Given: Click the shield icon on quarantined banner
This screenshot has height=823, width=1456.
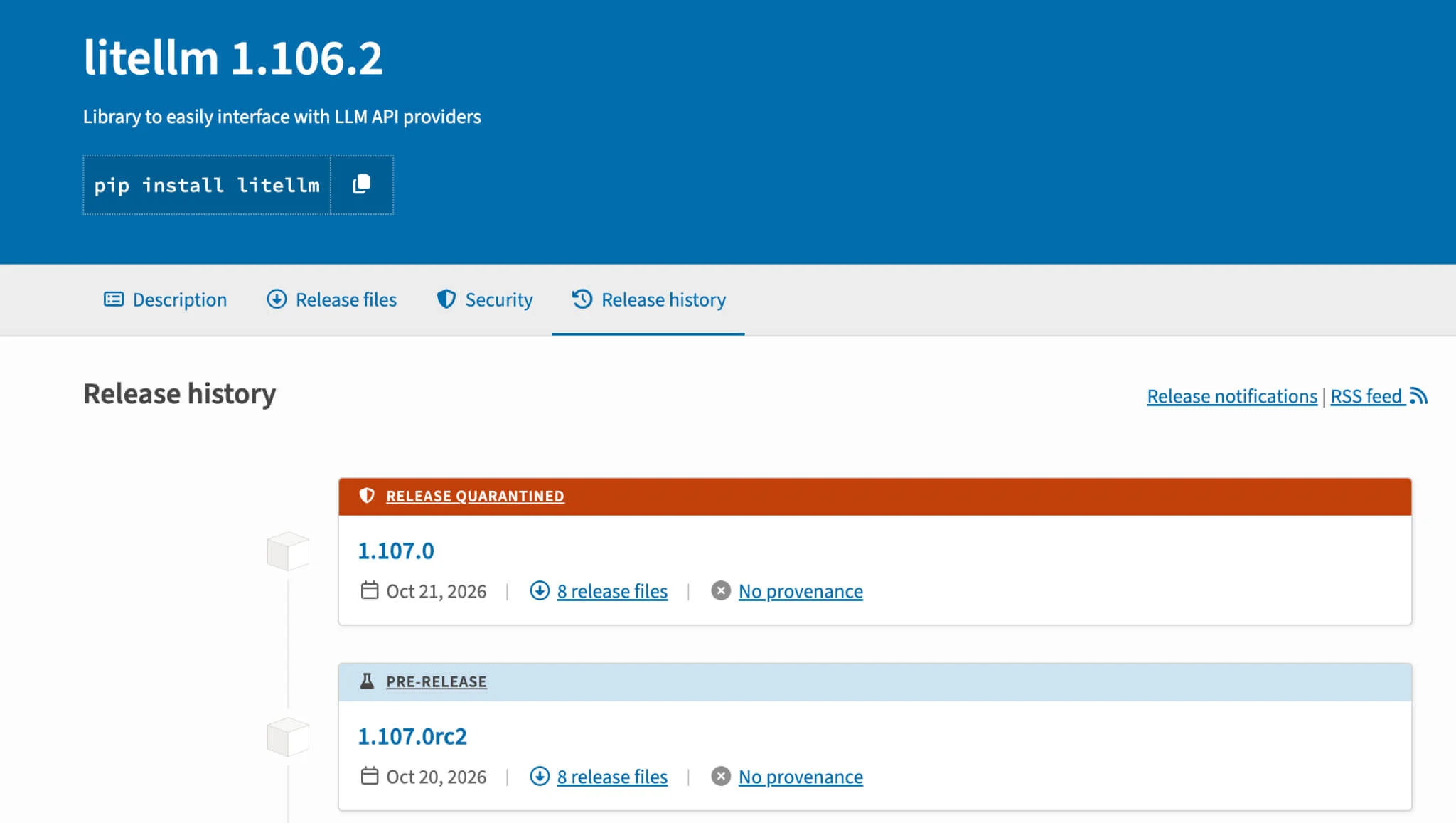Looking at the screenshot, I should [367, 496].
